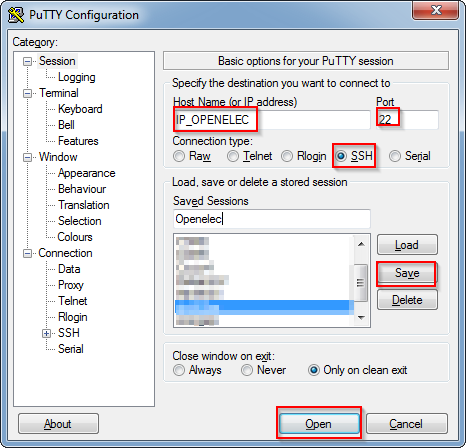The height and width of the screenshot is (448, 466).
Task: Select the SSH connection type
Action: tap(341, 156)
